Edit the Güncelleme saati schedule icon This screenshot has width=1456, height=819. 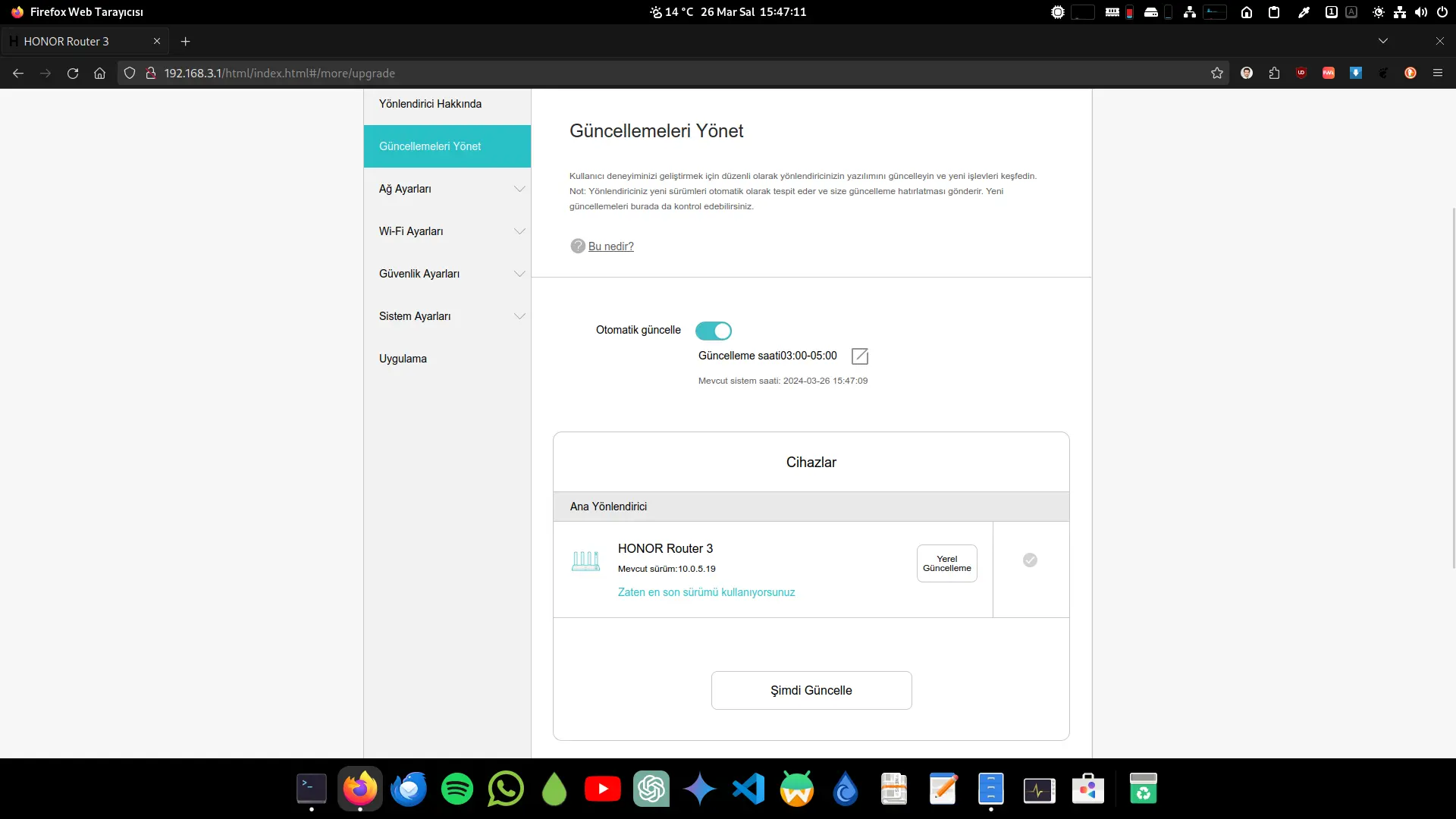coord(860,356)
